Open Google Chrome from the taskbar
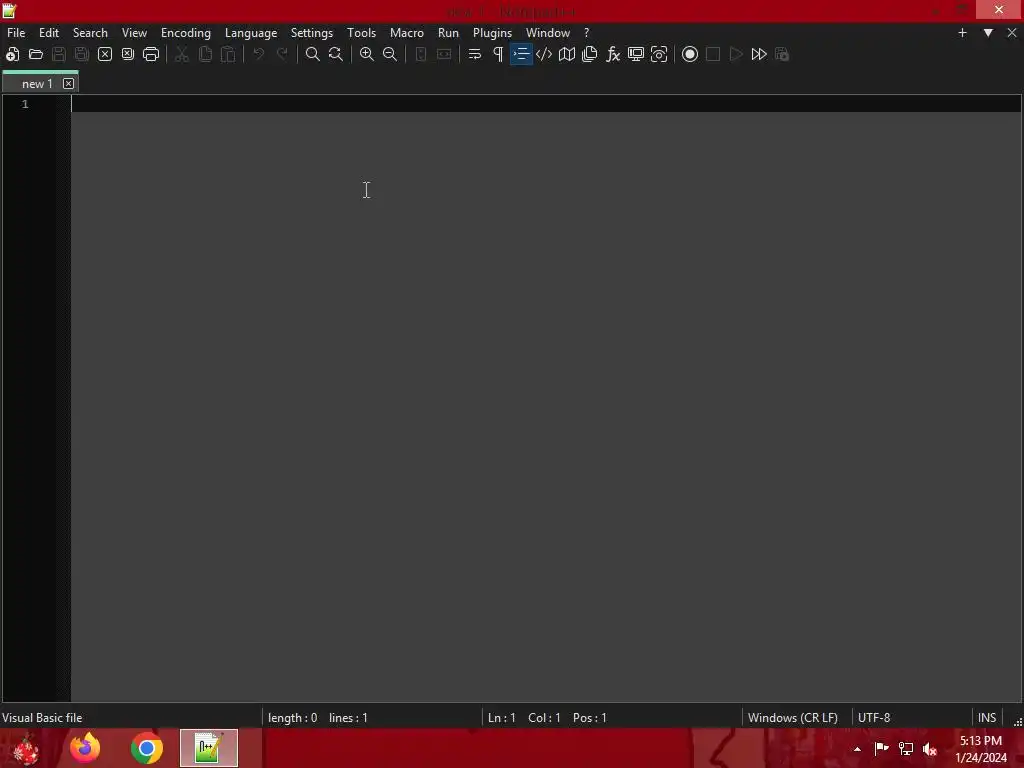Screen dimensions: 1024x768 pos(147,748)
